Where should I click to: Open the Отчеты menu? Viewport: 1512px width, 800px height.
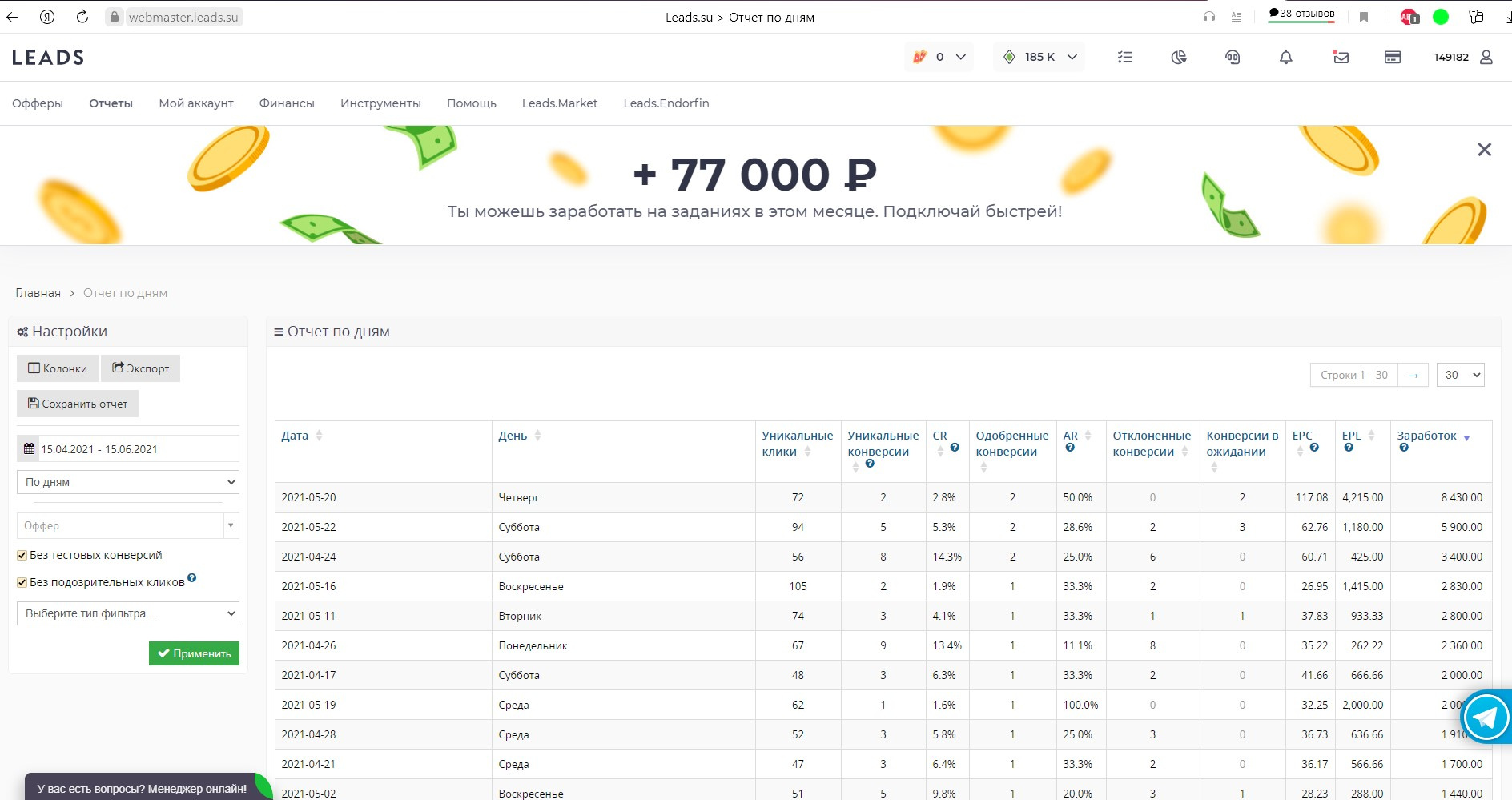pos(111,103)
